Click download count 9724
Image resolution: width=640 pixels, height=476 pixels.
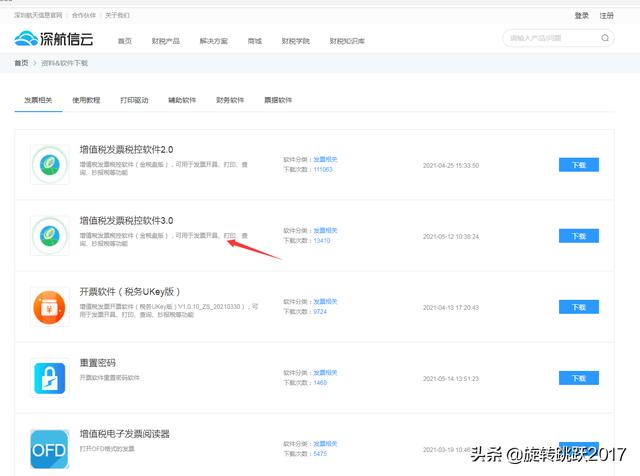tap(320, 311)
